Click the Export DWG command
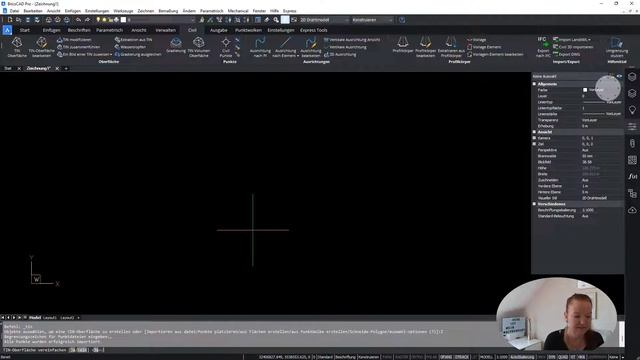The height and width of the screenshot is (360, 640). (567, 54)
